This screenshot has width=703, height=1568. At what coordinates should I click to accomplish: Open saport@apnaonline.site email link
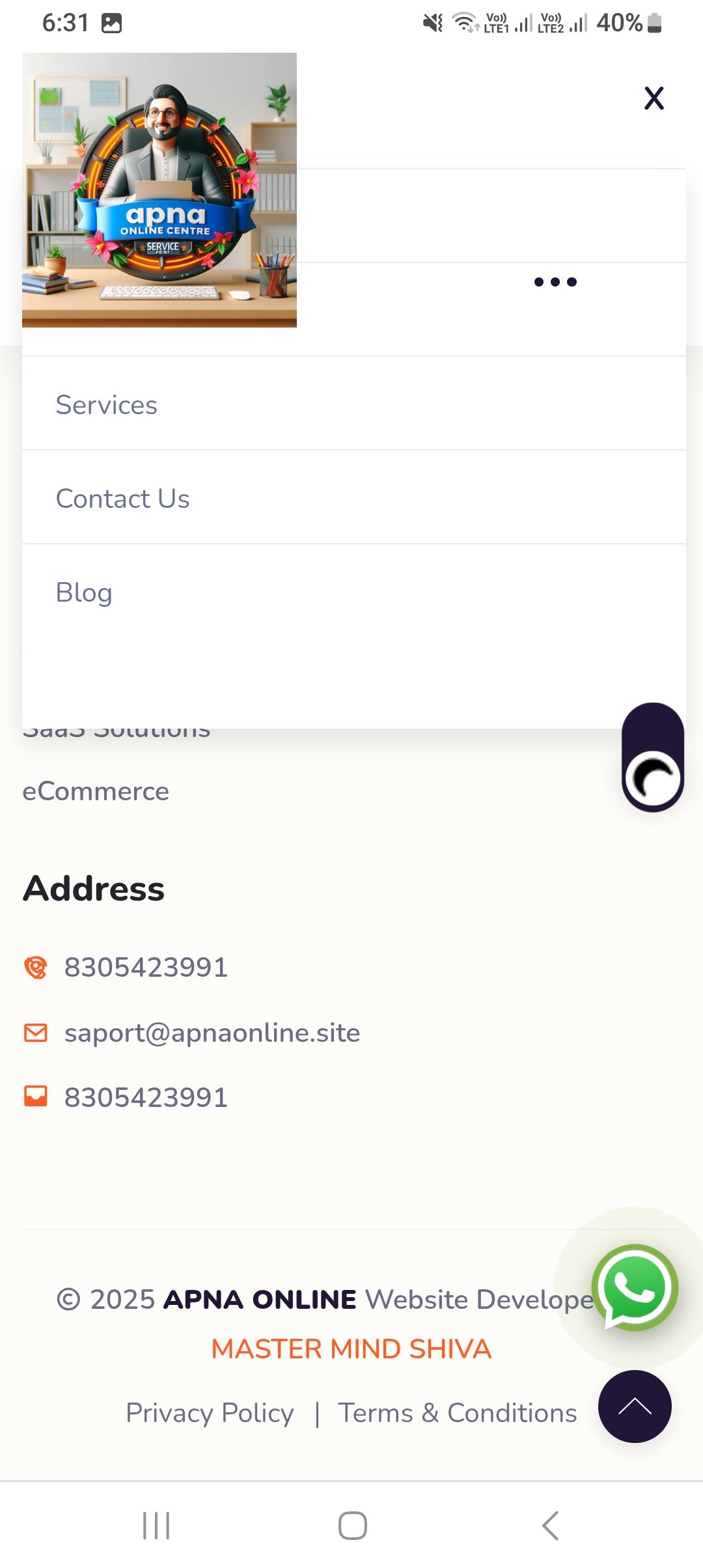point(212,1033)
